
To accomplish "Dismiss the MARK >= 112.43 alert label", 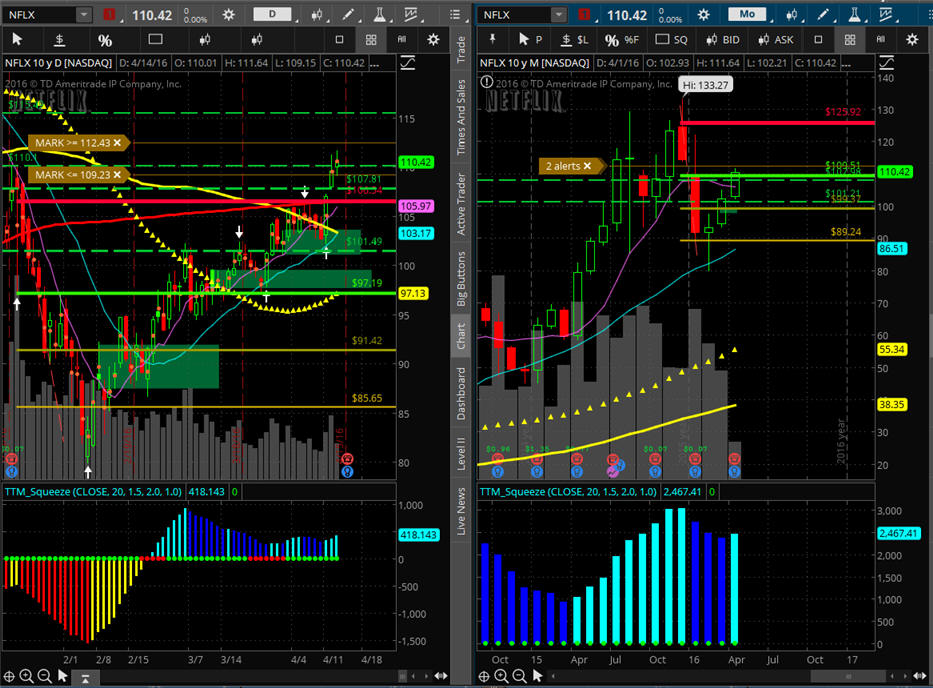I will (x=117, y=143).
